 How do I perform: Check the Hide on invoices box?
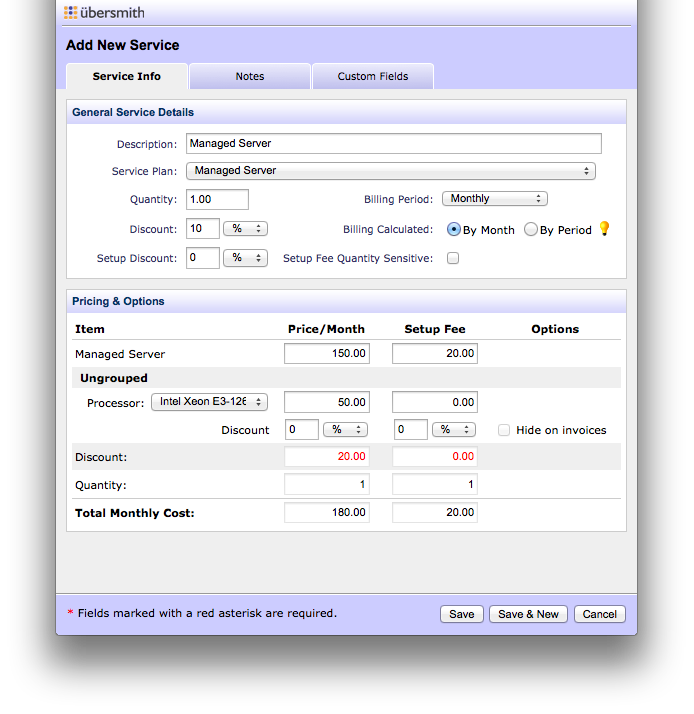pyautogui.click(x=505, y=430)
